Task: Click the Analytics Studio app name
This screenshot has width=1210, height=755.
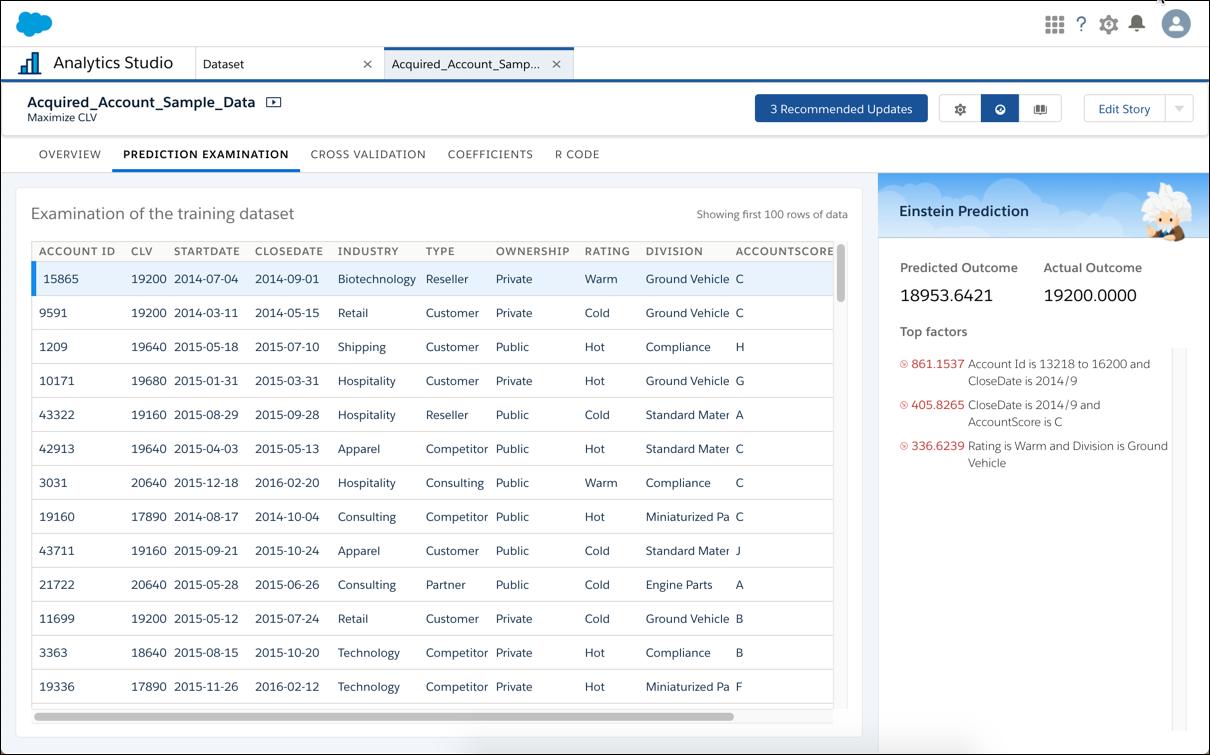Action: point(113,63)
